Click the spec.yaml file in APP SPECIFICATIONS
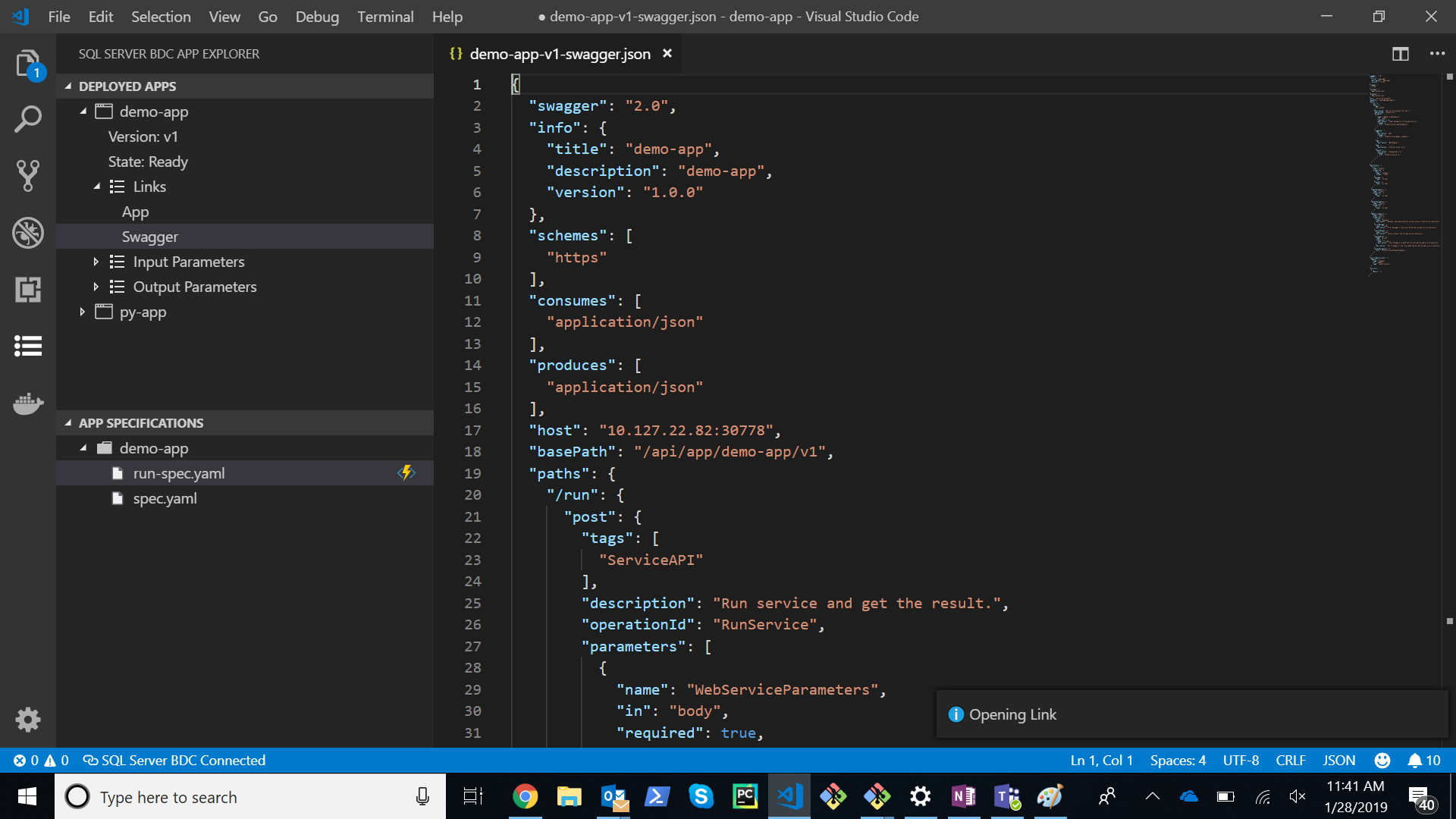 point(164,497)
